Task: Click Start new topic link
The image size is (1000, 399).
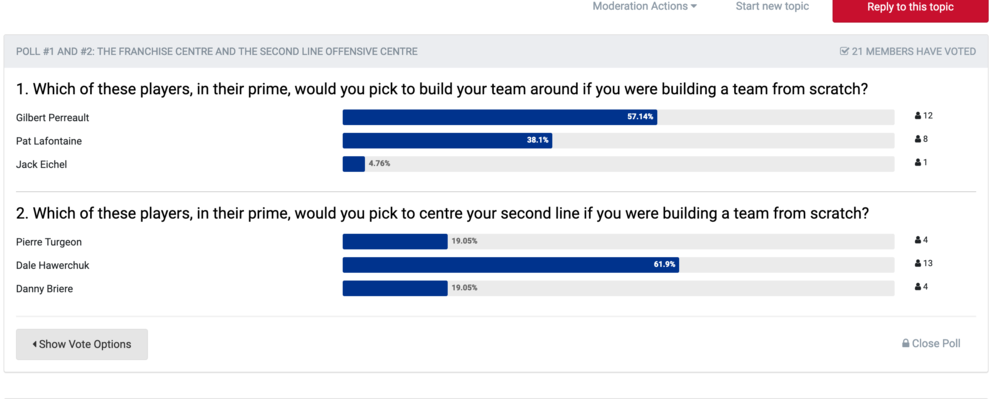Action: [x=772, y=6]
